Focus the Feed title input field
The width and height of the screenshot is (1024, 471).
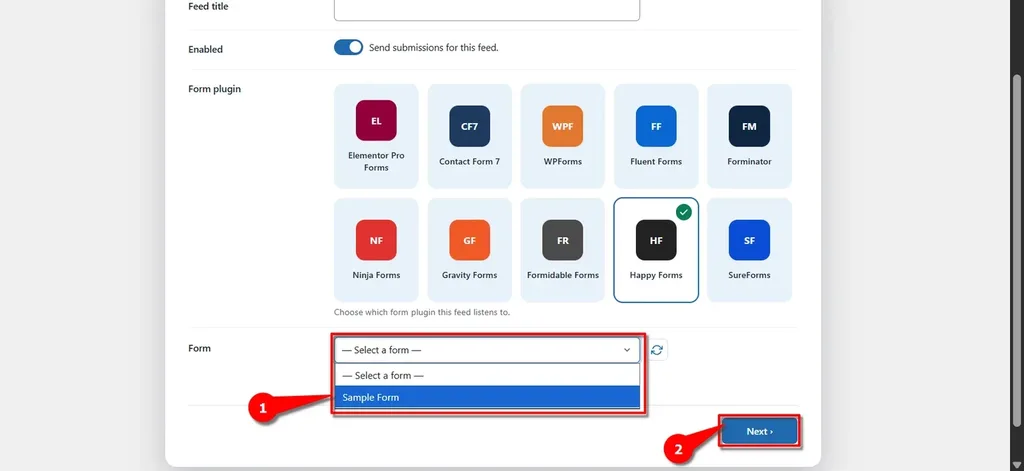487,9
